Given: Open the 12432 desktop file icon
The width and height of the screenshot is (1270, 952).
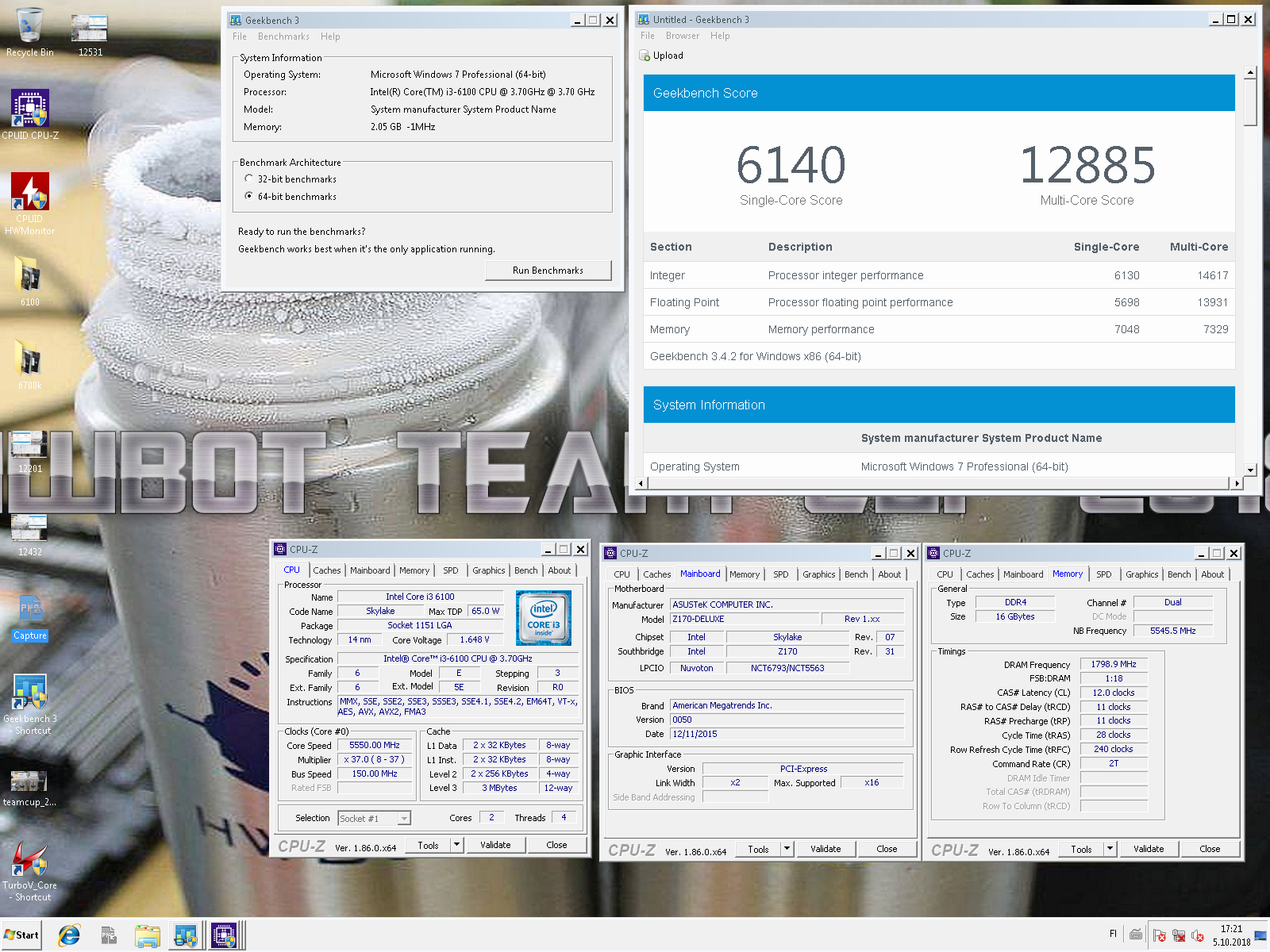Looking at the screenshot, I should coord(30,535).
